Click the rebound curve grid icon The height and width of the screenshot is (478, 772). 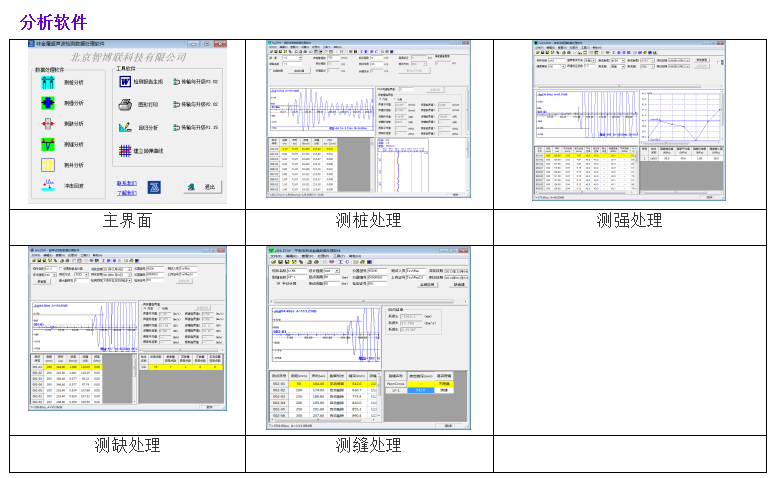point(125,151)
